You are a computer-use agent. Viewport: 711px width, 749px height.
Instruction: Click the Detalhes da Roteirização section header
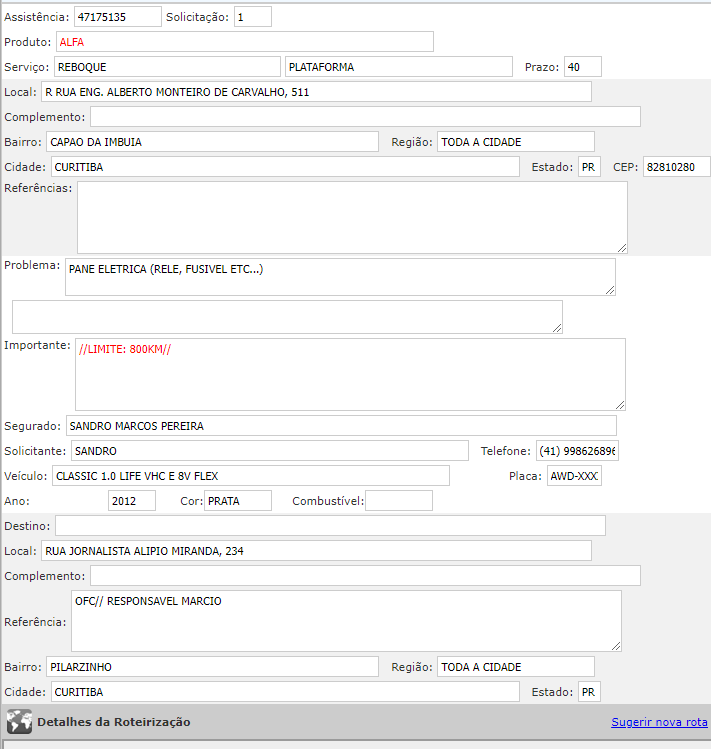(x=114, y=722)
